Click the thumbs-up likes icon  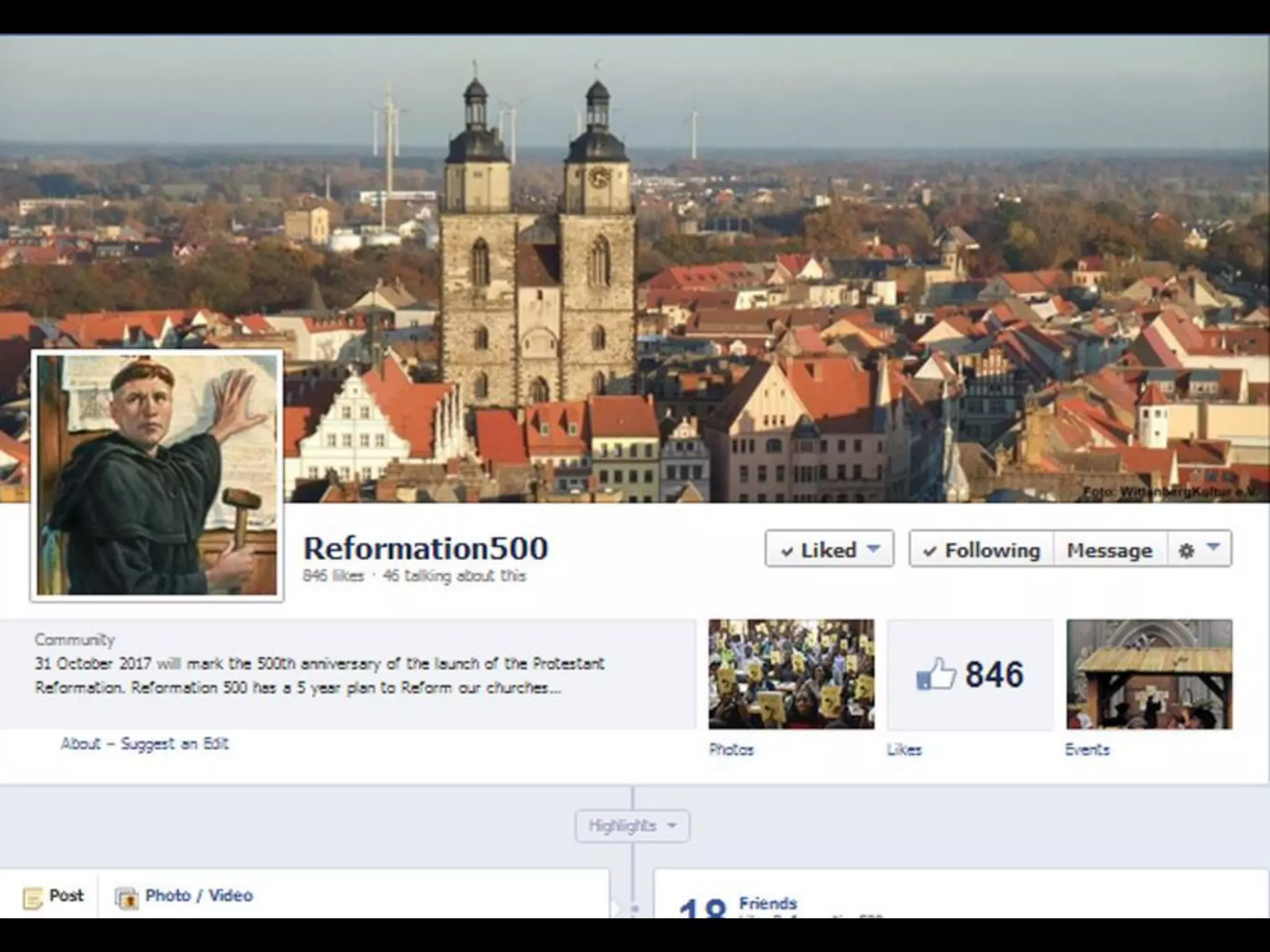[x=936, y=674]
